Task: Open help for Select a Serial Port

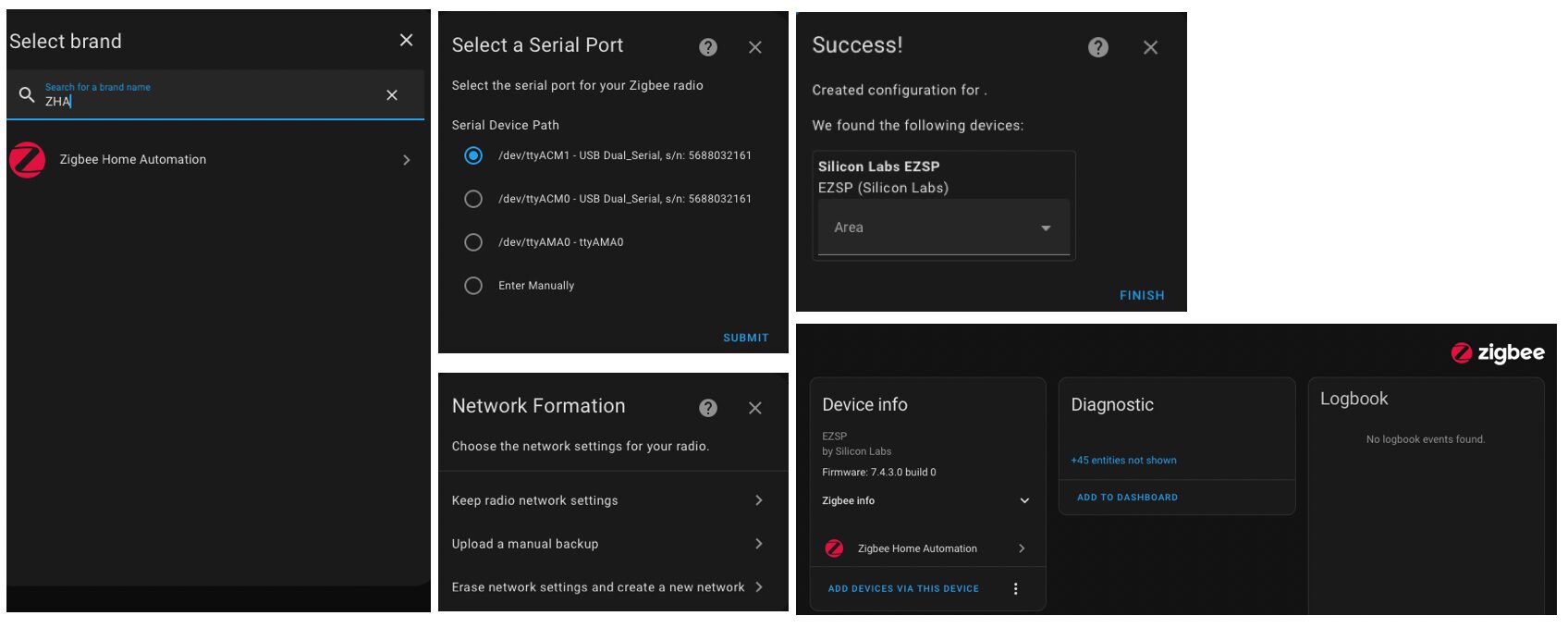Action: coord(708,47)
